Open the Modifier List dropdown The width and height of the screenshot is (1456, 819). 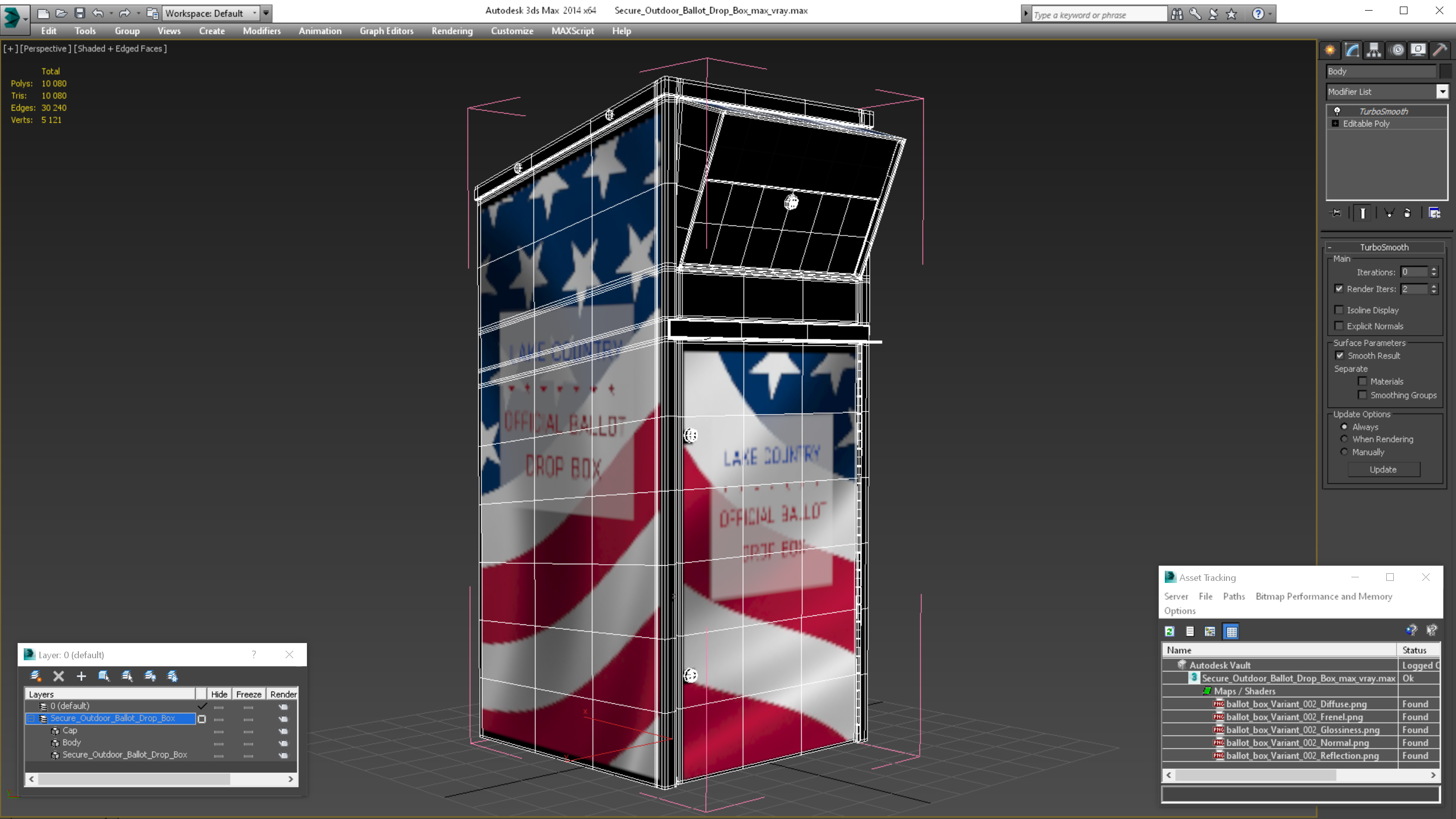[x=1442, y=92]
